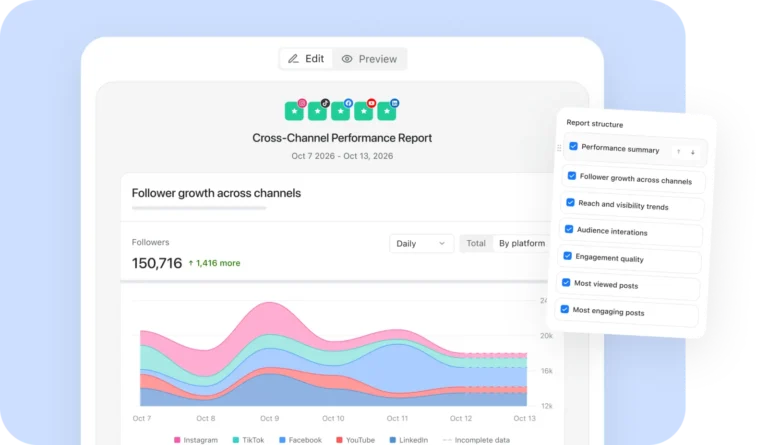Move Performance summary down with arrow
The image size is (768, 445).
pyautogui.click(x=693, y=152)
